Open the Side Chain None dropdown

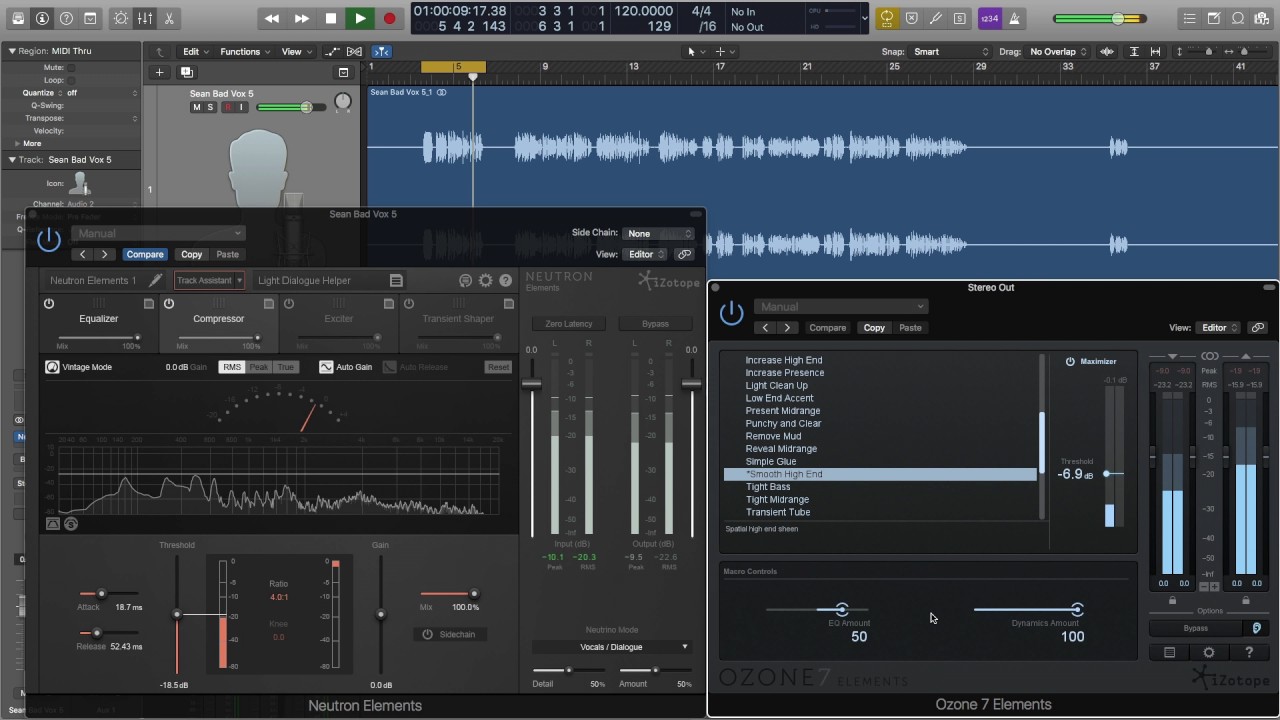[x=658, y=233]
